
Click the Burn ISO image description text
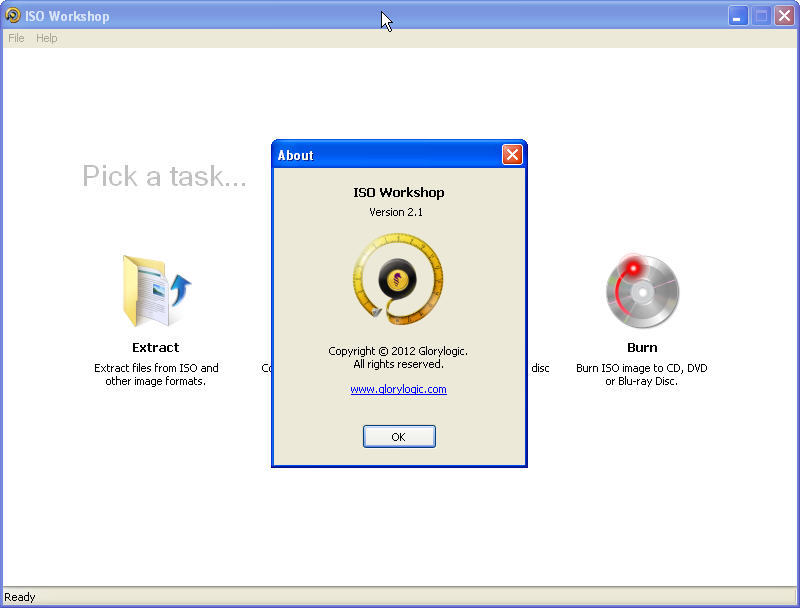click(642, 374)
